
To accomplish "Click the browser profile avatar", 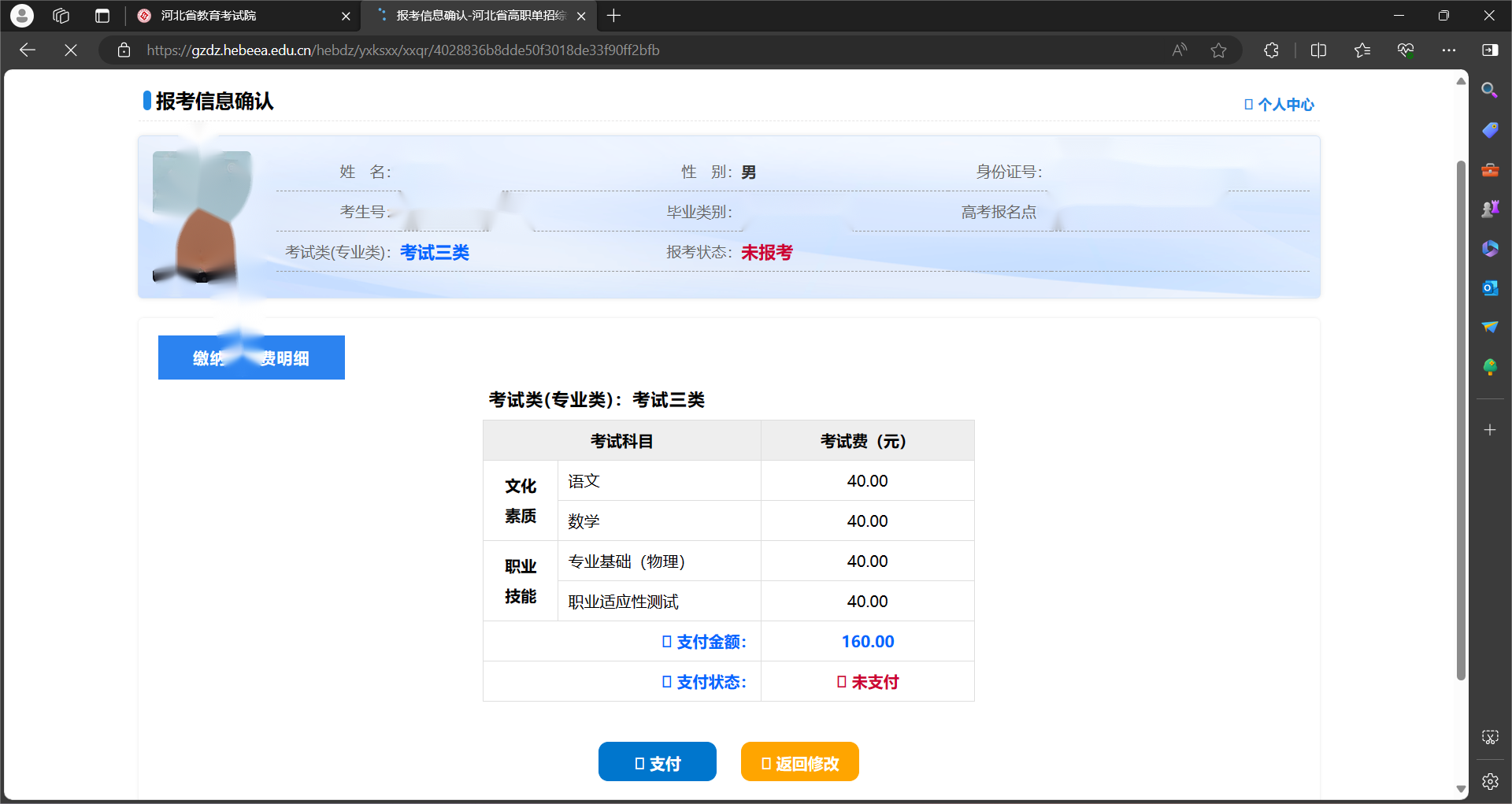I will tap(22, 16).
